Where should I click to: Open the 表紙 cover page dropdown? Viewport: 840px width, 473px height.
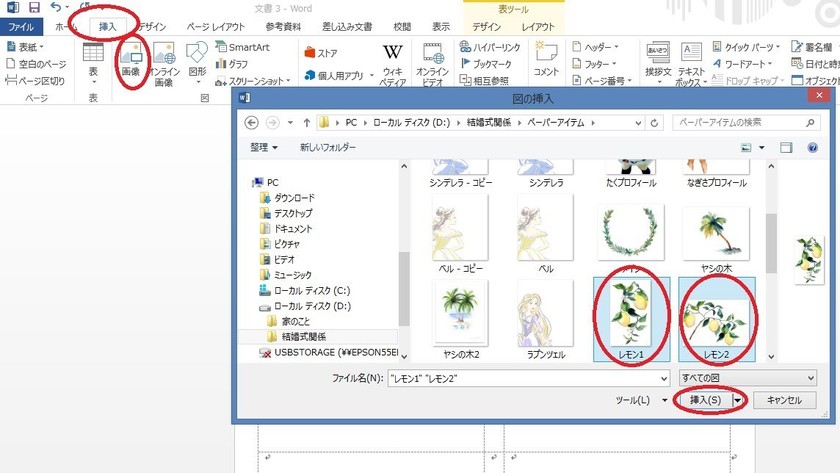tap(25, 47)
